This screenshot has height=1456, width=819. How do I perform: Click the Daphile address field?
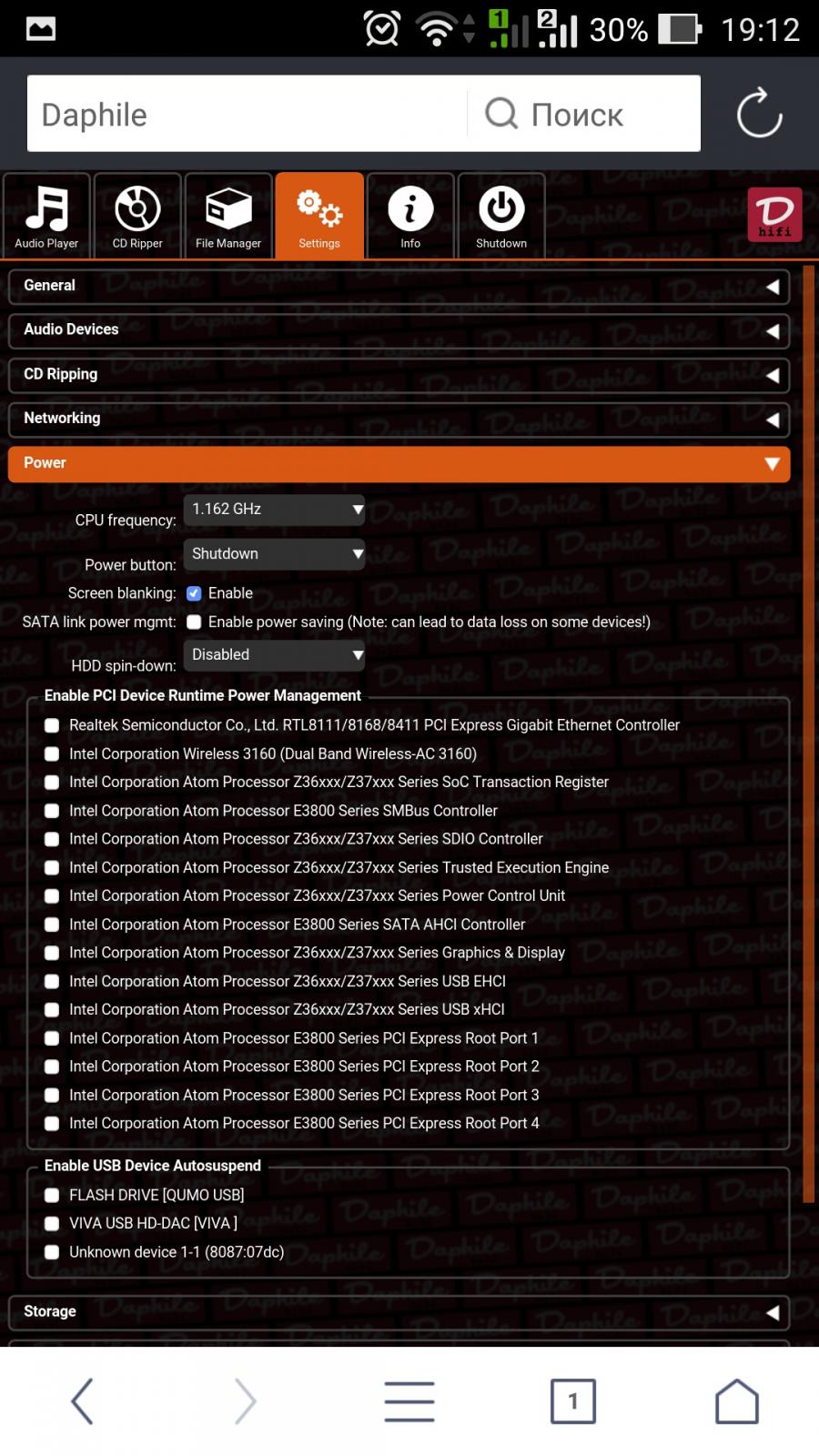click(247, 114)
